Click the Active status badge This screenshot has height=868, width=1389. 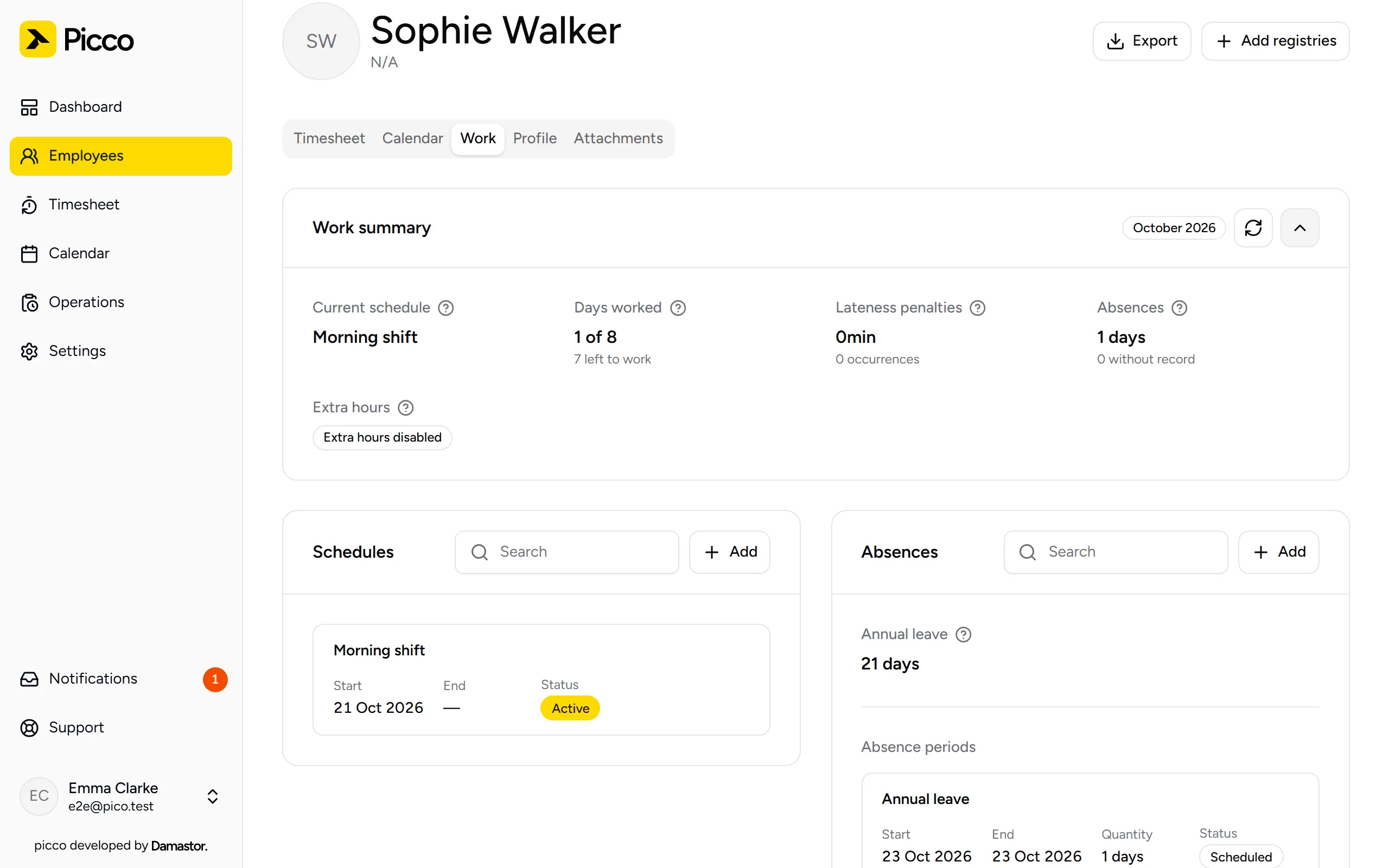[x=570, y=709]
